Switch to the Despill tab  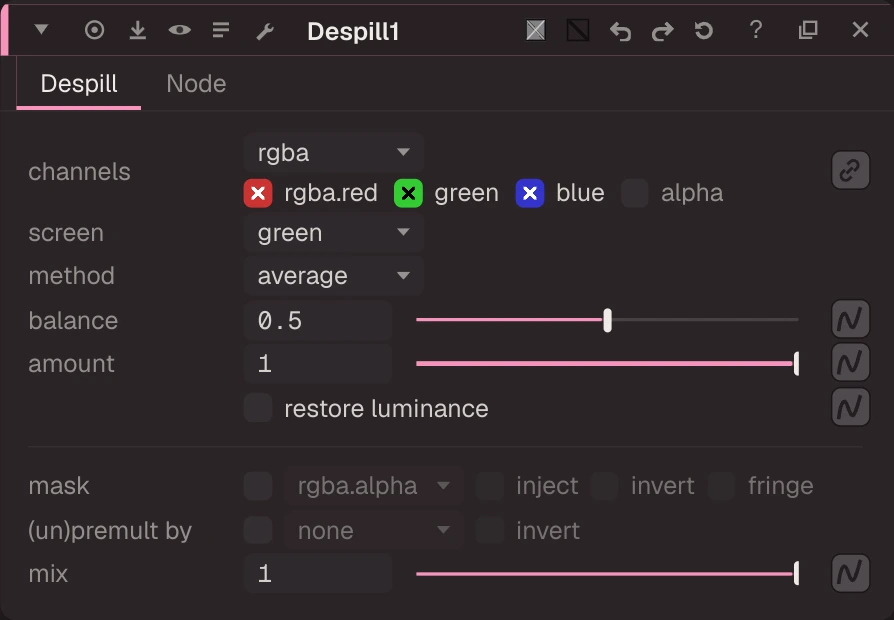click(x=79, y=84)
